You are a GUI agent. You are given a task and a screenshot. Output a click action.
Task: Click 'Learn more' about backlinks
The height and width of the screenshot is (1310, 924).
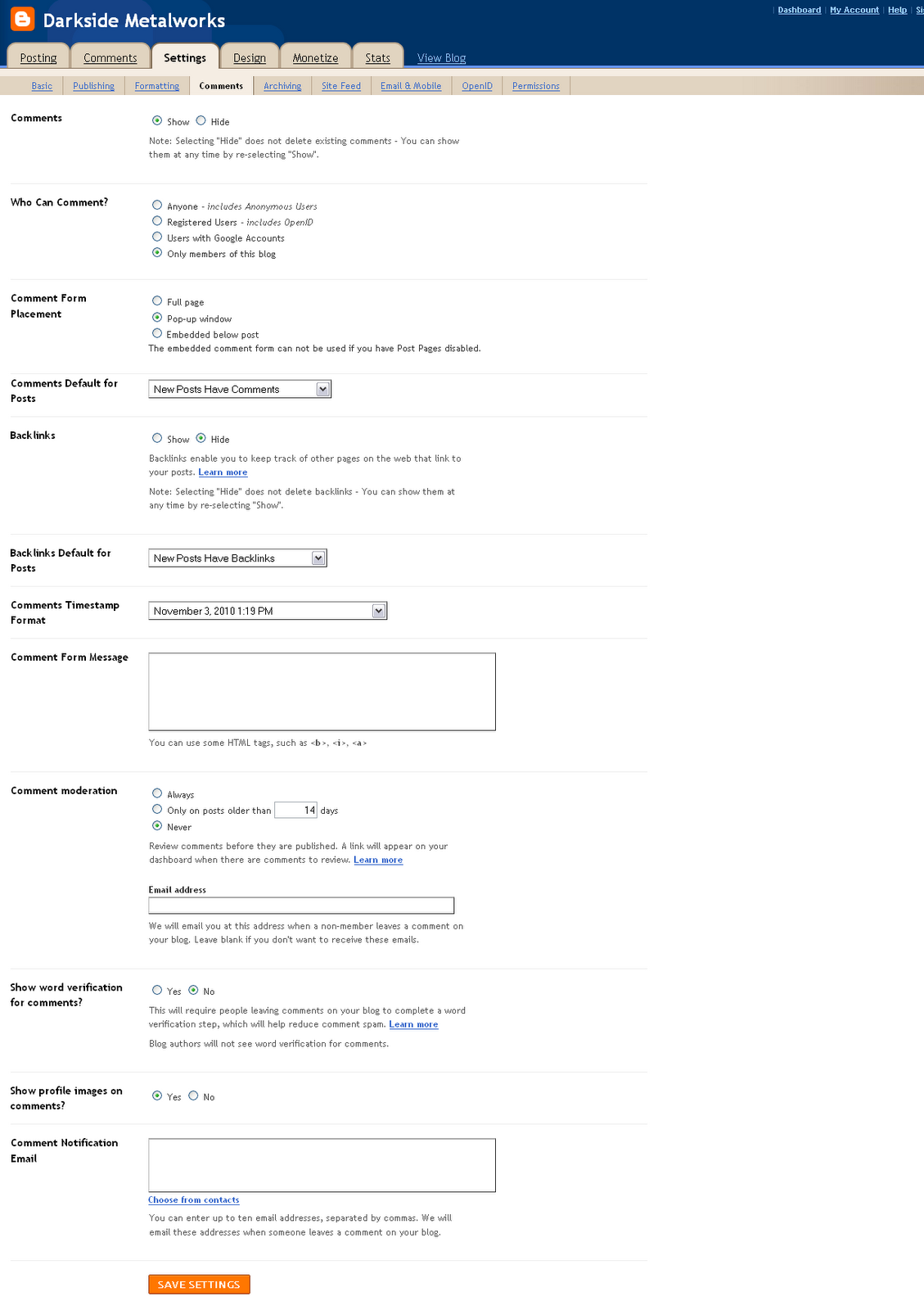pyautogui.click(x=223, y=472)
